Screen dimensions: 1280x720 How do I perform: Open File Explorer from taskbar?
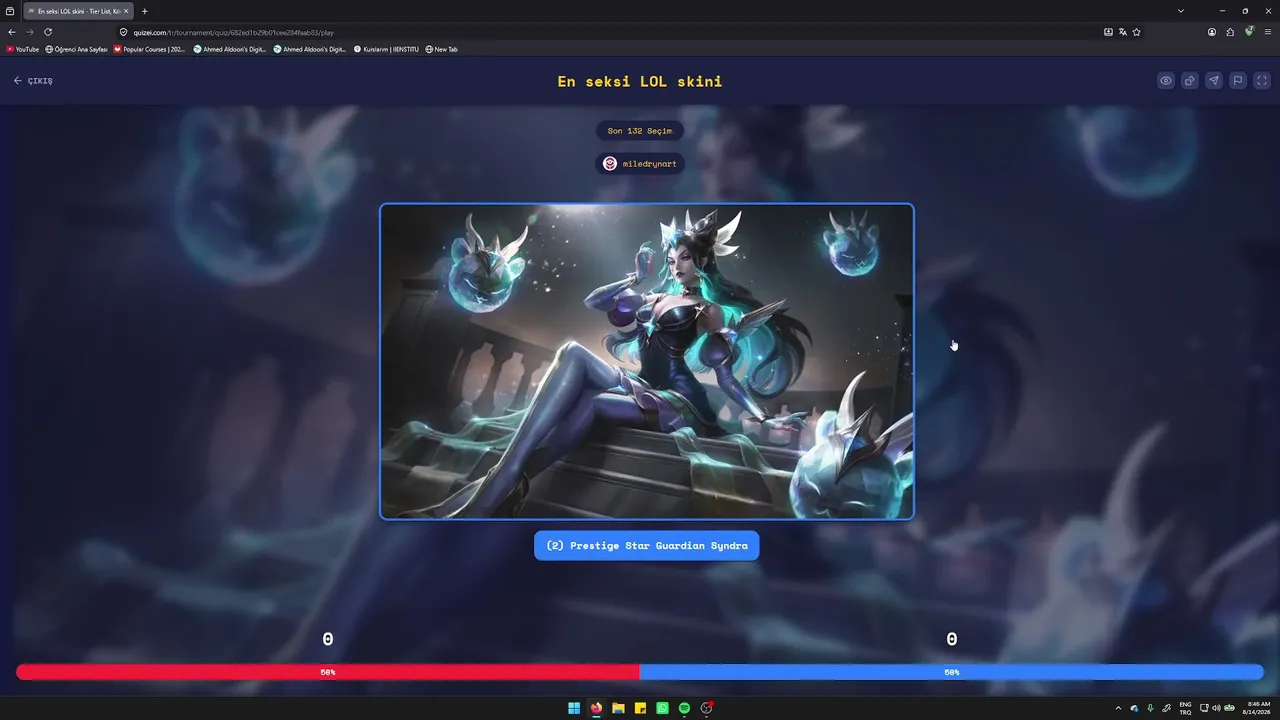click(618, 708)
